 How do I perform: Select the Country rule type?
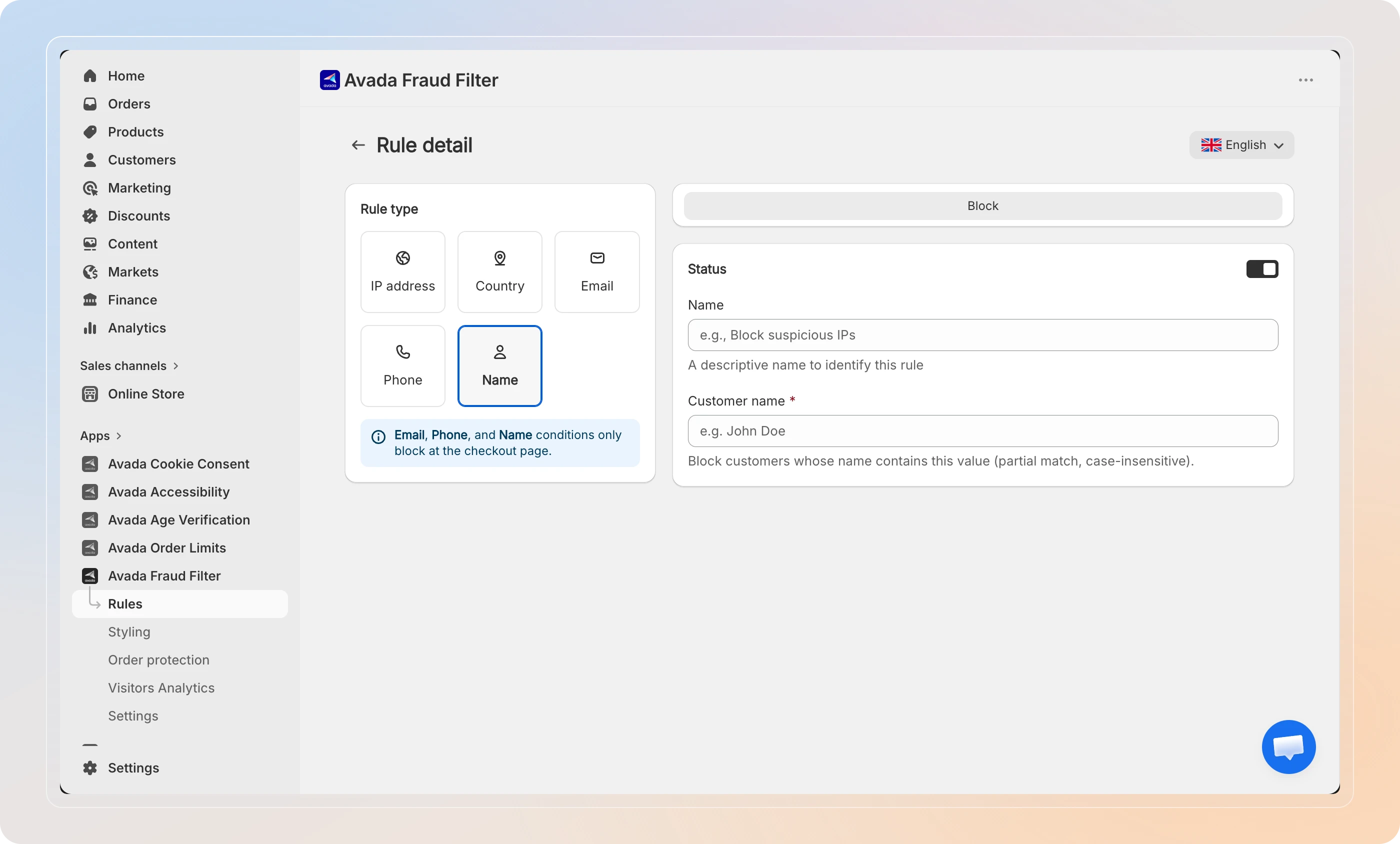(x=500, y=271)
